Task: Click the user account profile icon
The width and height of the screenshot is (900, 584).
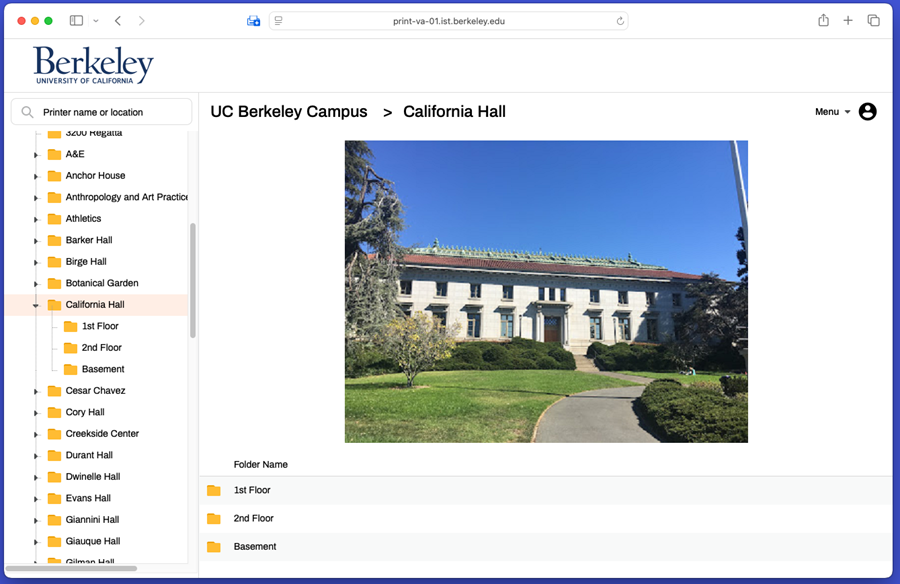Action: (867, 112)
